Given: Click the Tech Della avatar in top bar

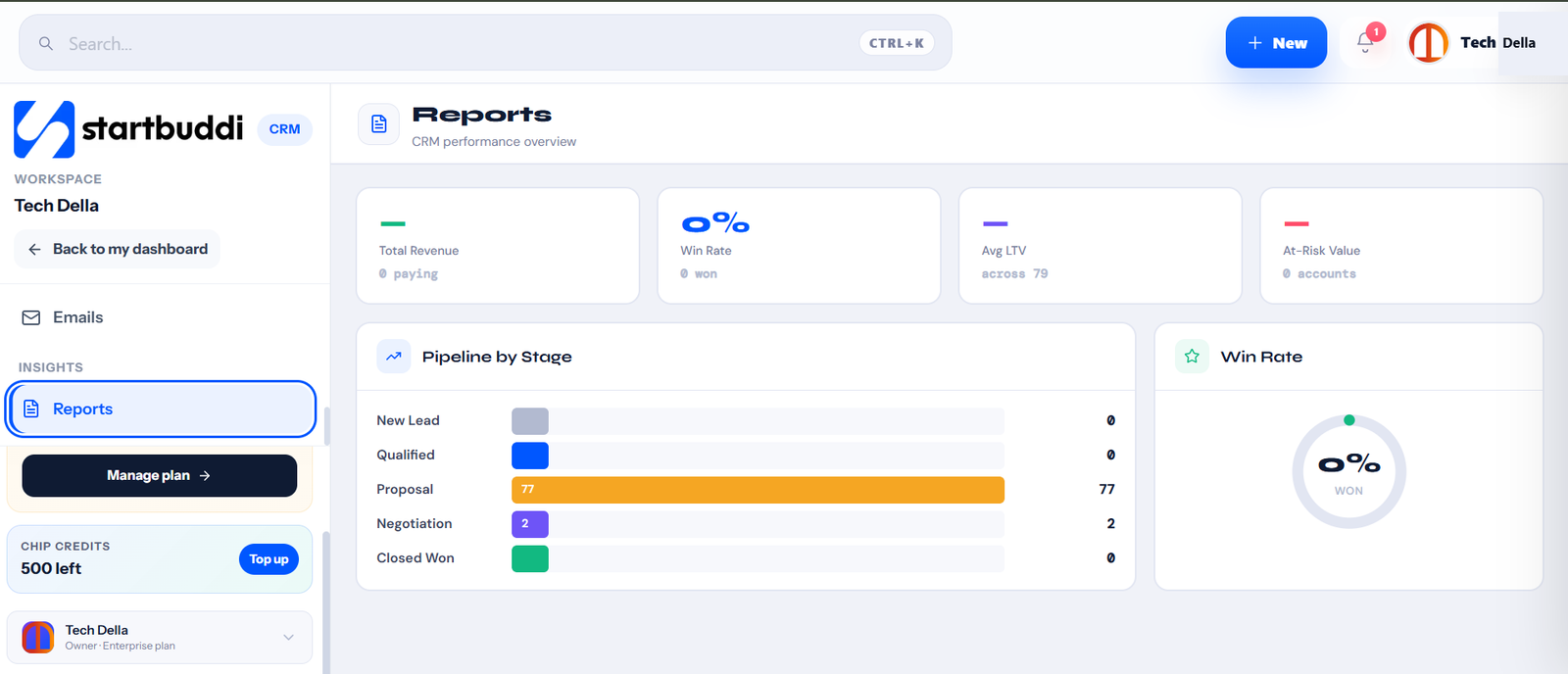Looking at the screenshot, I should point(1429,42).
